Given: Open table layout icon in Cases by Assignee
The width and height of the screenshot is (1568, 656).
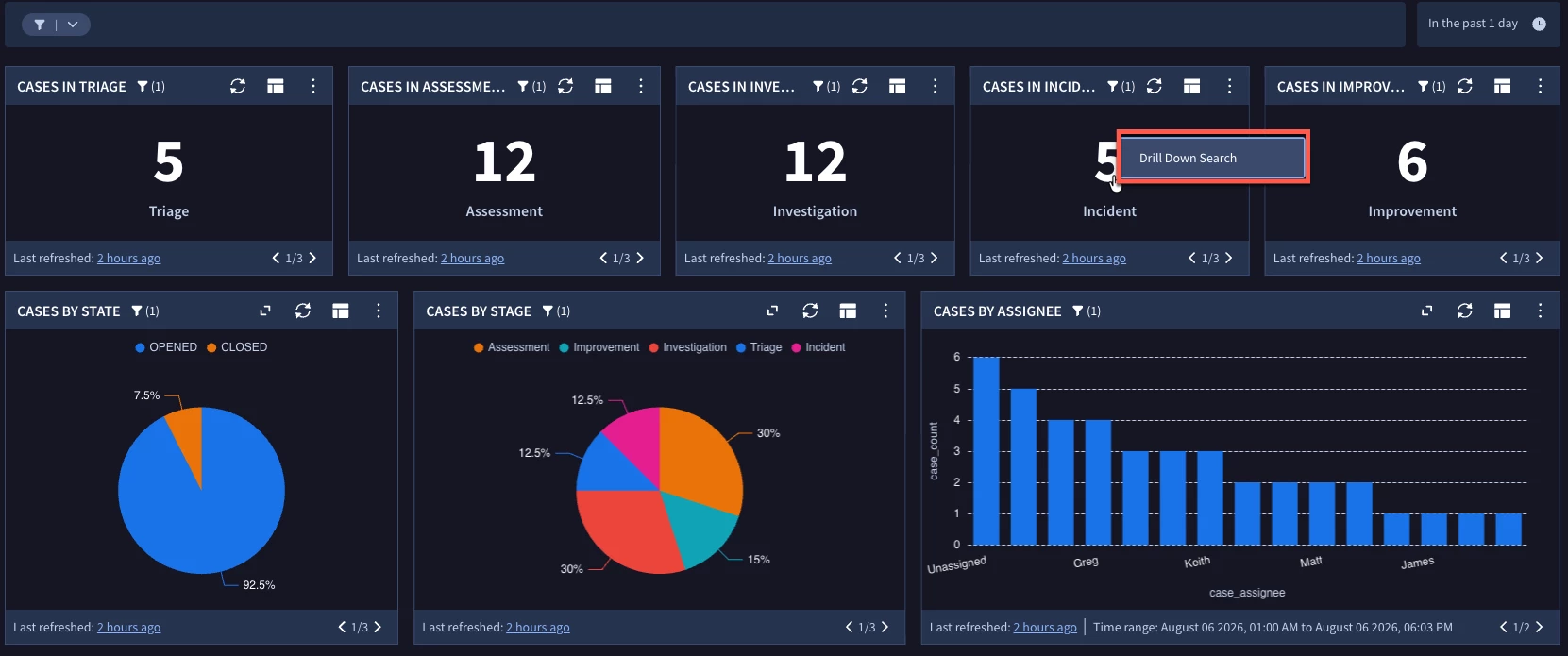Looking at the screenshot, I should click(x=1503, y=311).
